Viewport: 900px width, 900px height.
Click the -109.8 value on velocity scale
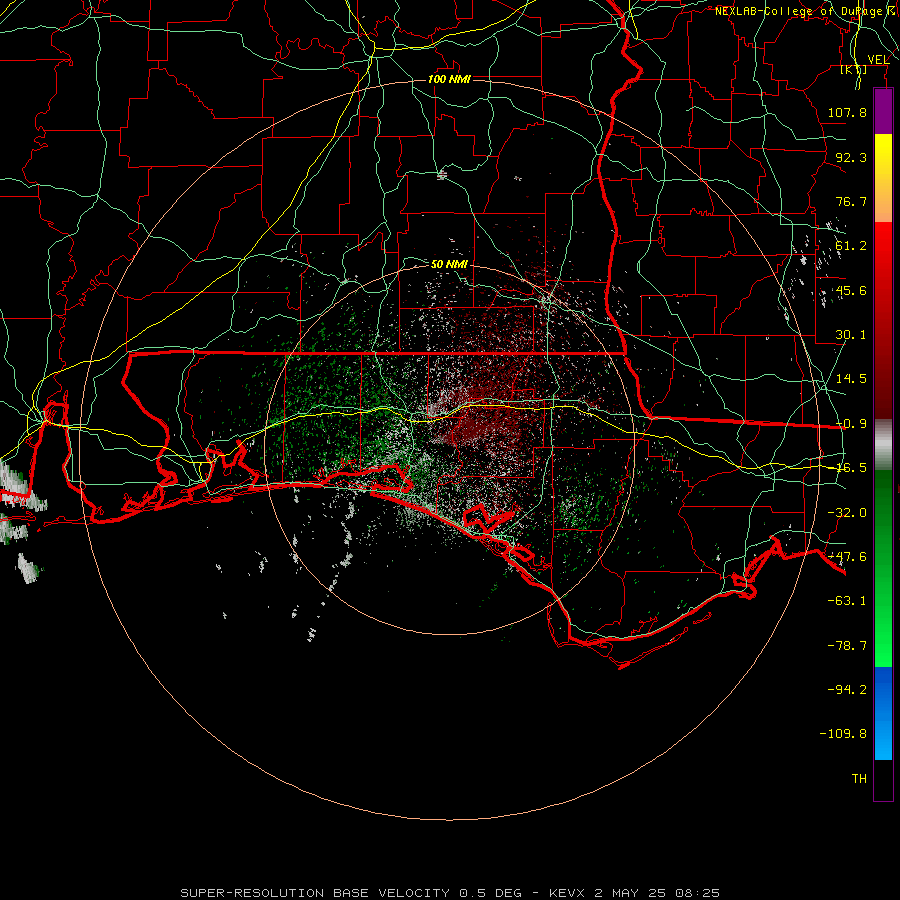(x=843, y=734)
